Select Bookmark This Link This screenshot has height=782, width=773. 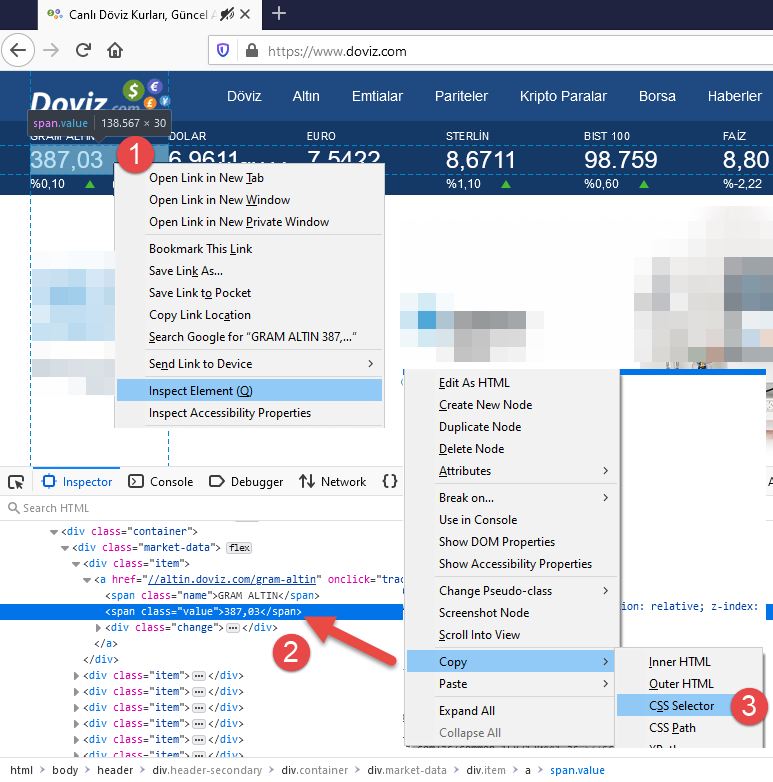tap(249, 249)
